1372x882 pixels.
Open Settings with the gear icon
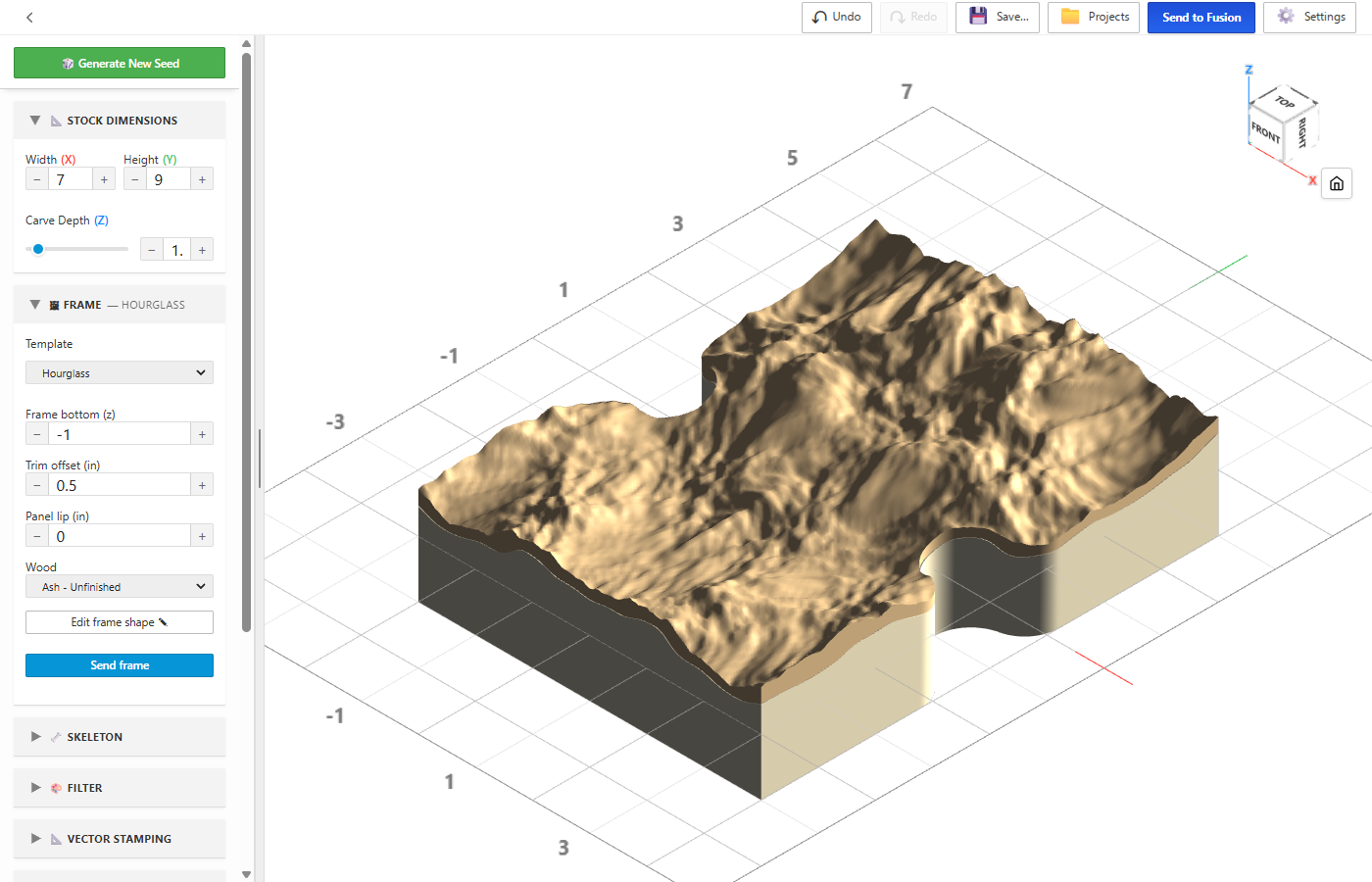coord(1309,17)
